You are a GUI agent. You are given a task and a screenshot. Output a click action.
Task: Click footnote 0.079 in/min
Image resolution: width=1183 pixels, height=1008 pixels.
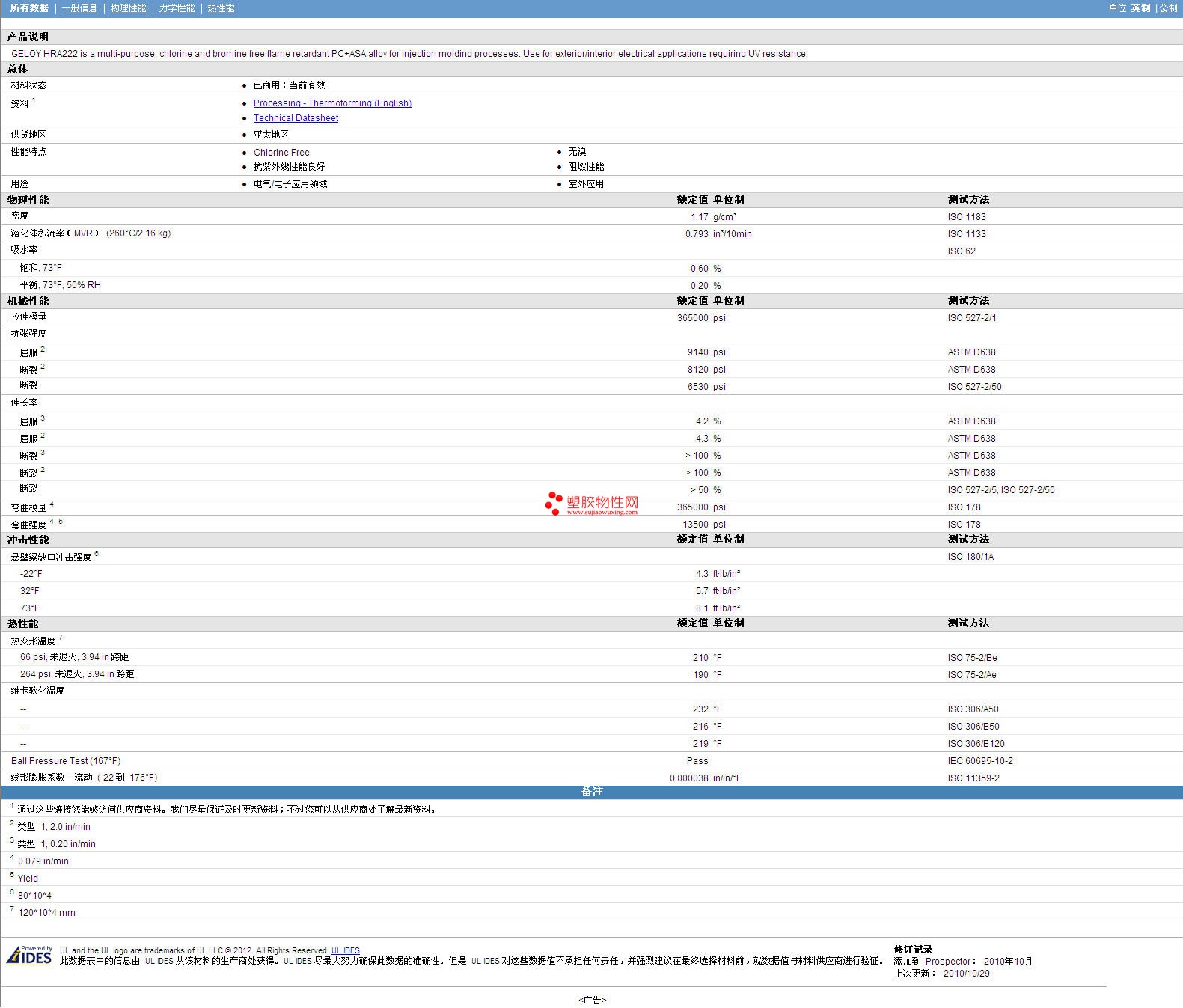[x=43, y=861]
